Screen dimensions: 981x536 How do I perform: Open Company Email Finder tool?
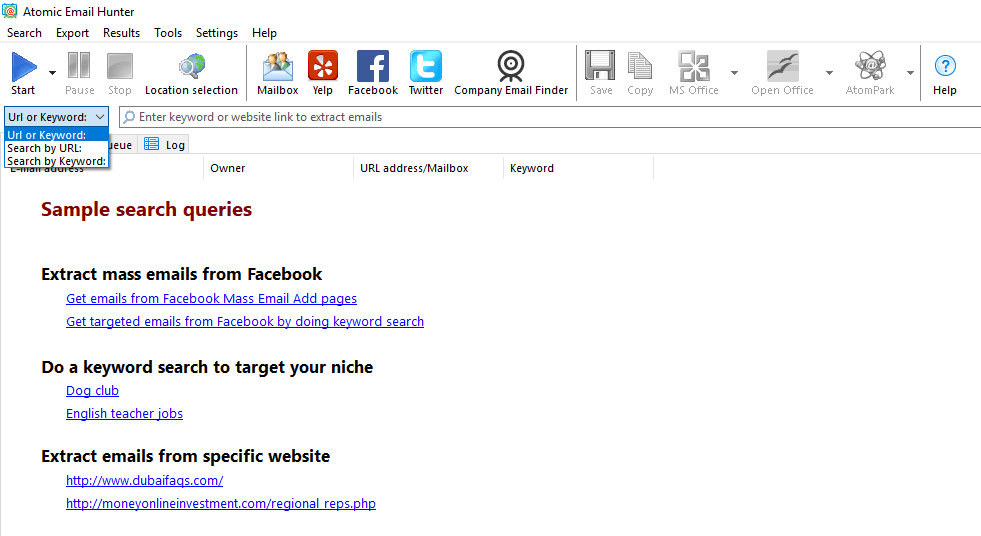click(511, 66)
